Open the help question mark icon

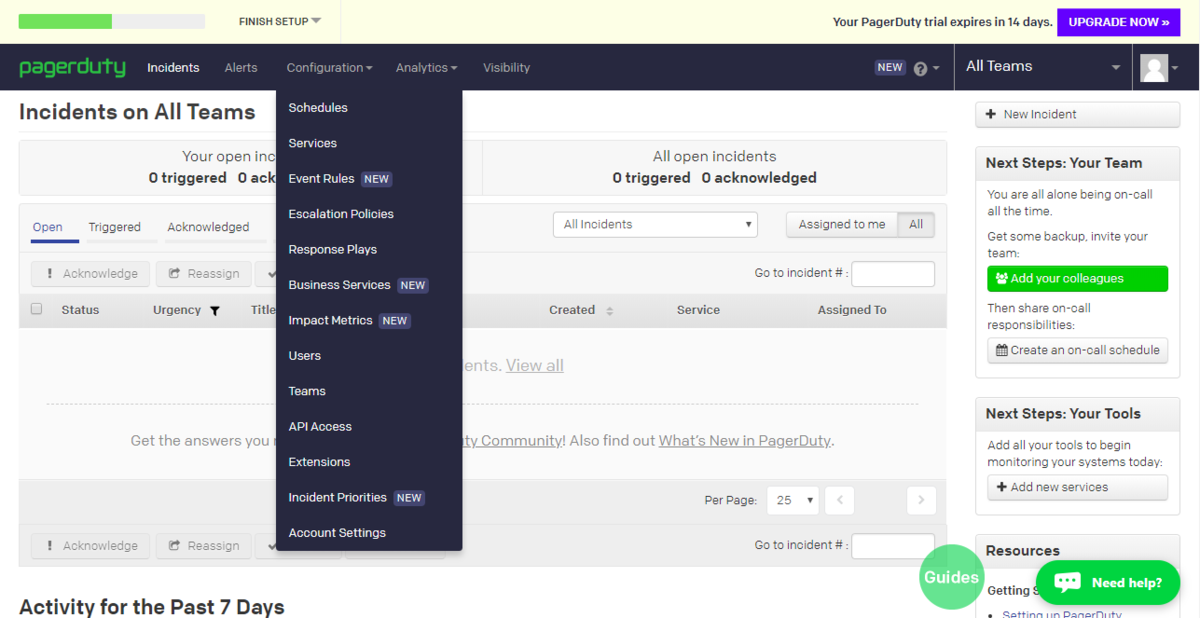(920, 68)
